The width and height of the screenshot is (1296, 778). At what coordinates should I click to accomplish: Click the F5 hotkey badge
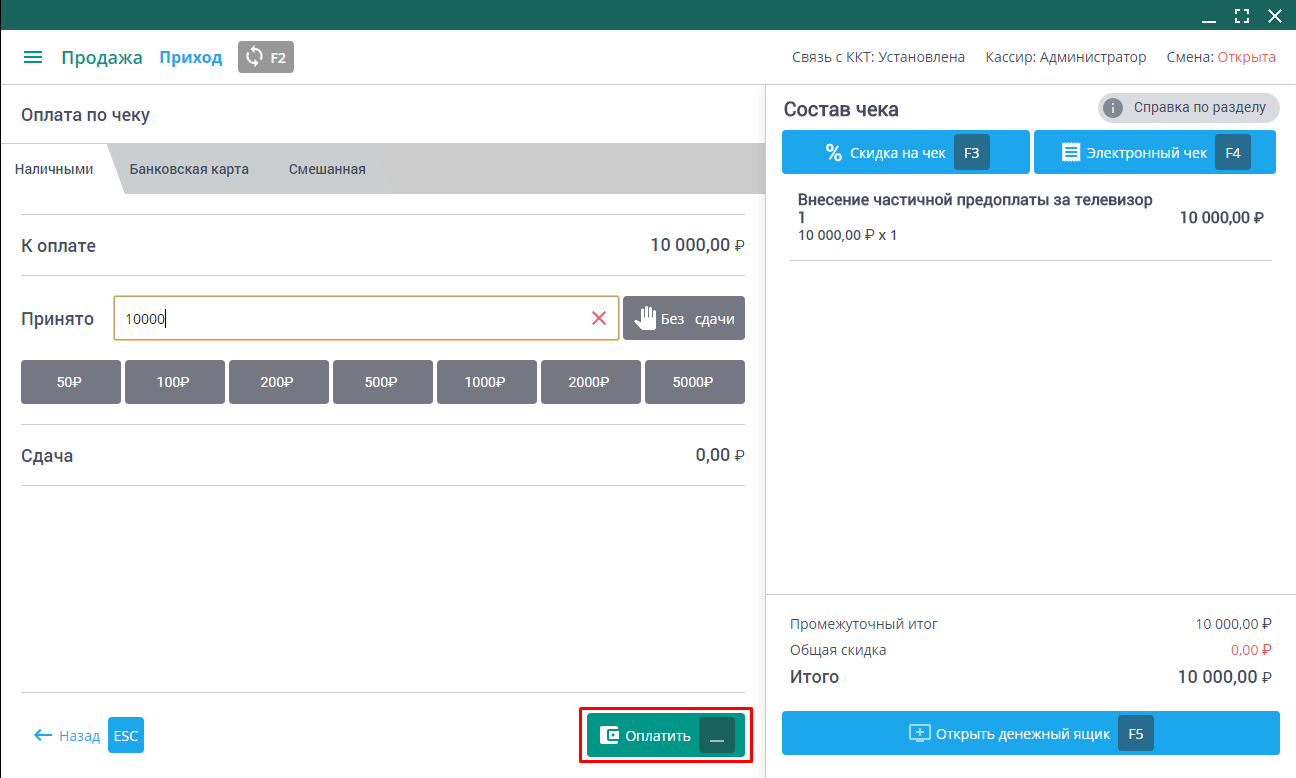click(1136, 734)
